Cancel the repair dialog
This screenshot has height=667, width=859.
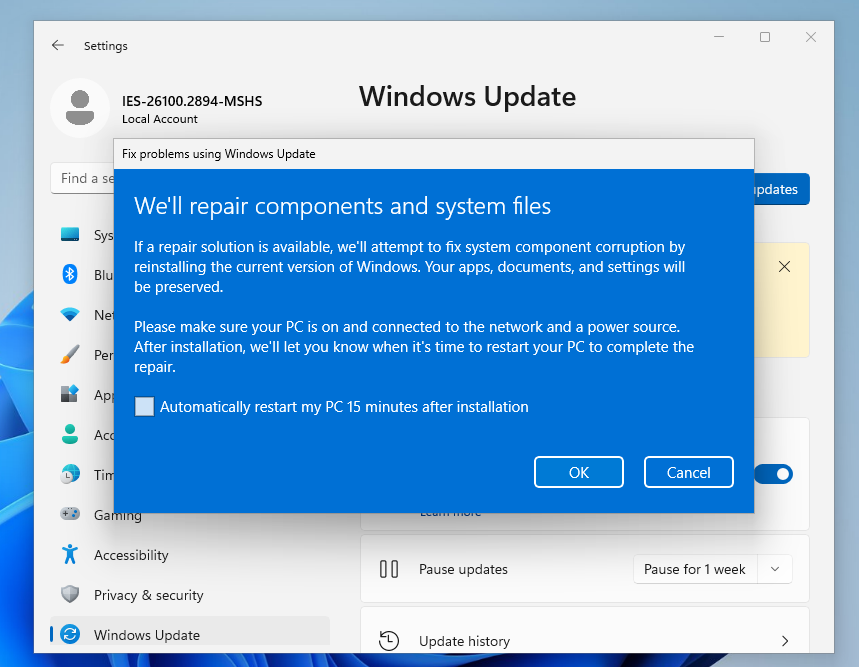[x=689, y=472]
